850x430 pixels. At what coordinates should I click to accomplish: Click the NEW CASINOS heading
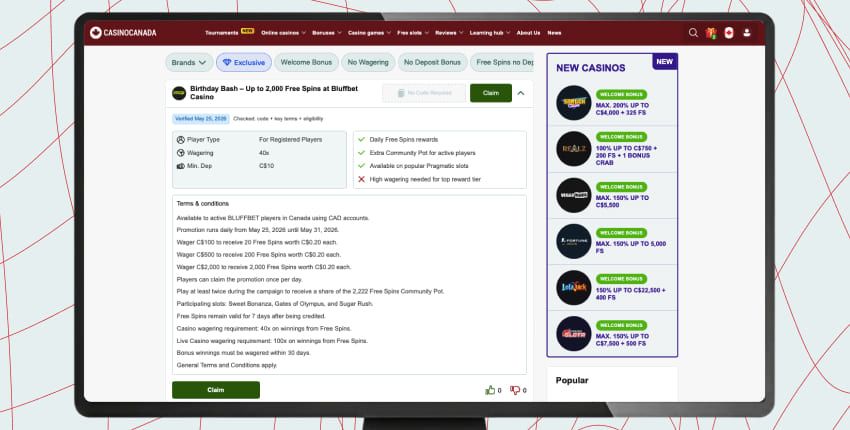pos(590,68)
